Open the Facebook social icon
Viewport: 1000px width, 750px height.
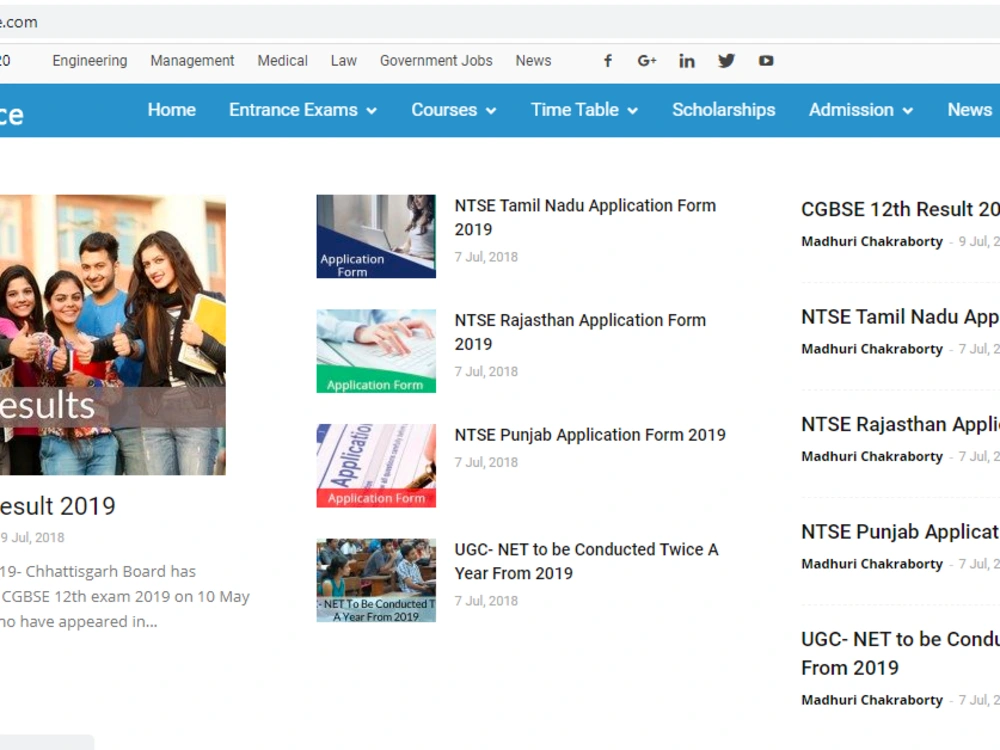608,61
